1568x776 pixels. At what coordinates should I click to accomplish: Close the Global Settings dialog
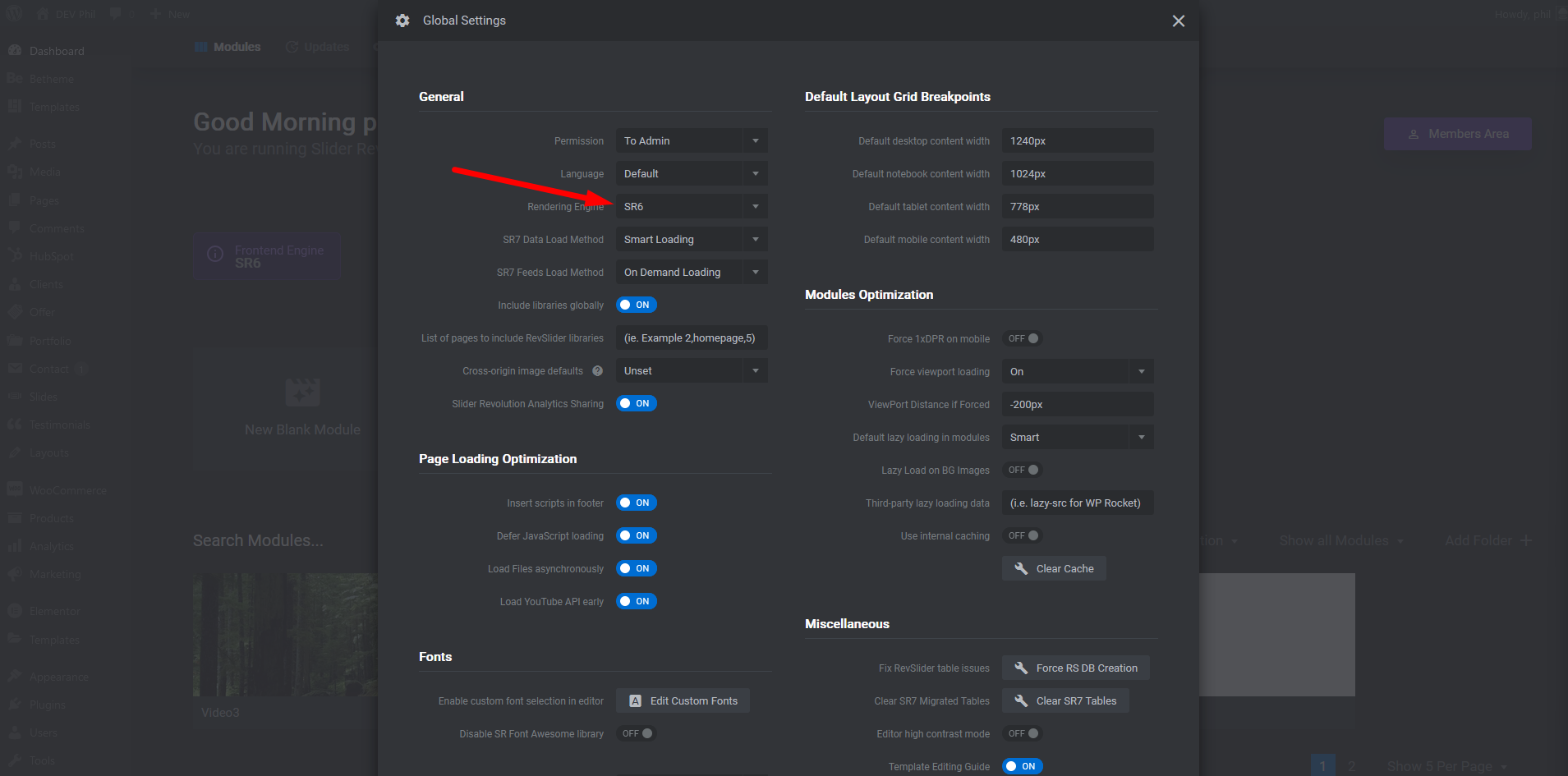1178,21
